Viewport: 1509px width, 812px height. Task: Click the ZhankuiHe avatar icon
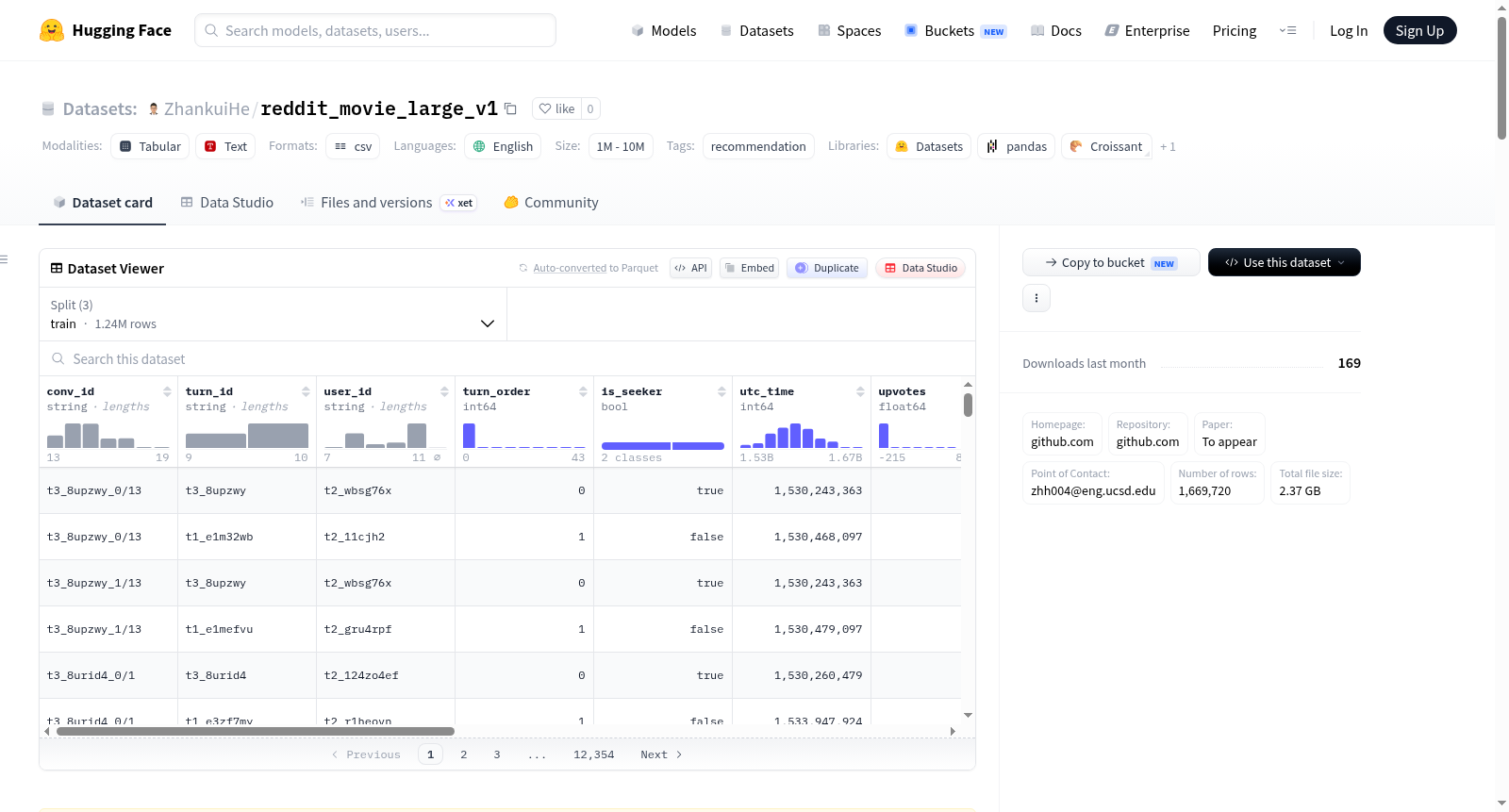click(154, 108)
